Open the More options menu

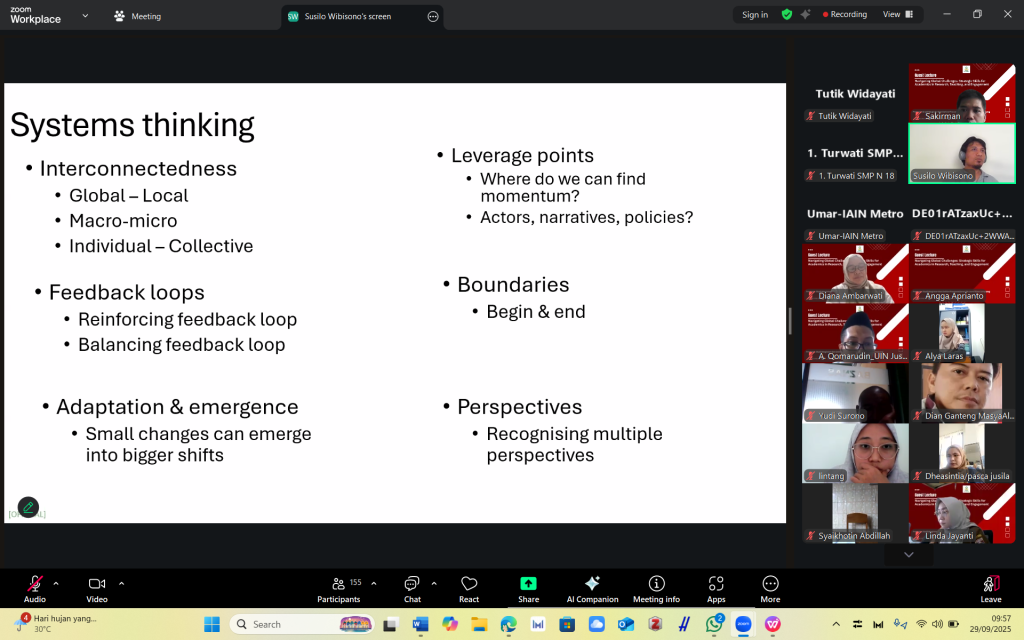770,588
